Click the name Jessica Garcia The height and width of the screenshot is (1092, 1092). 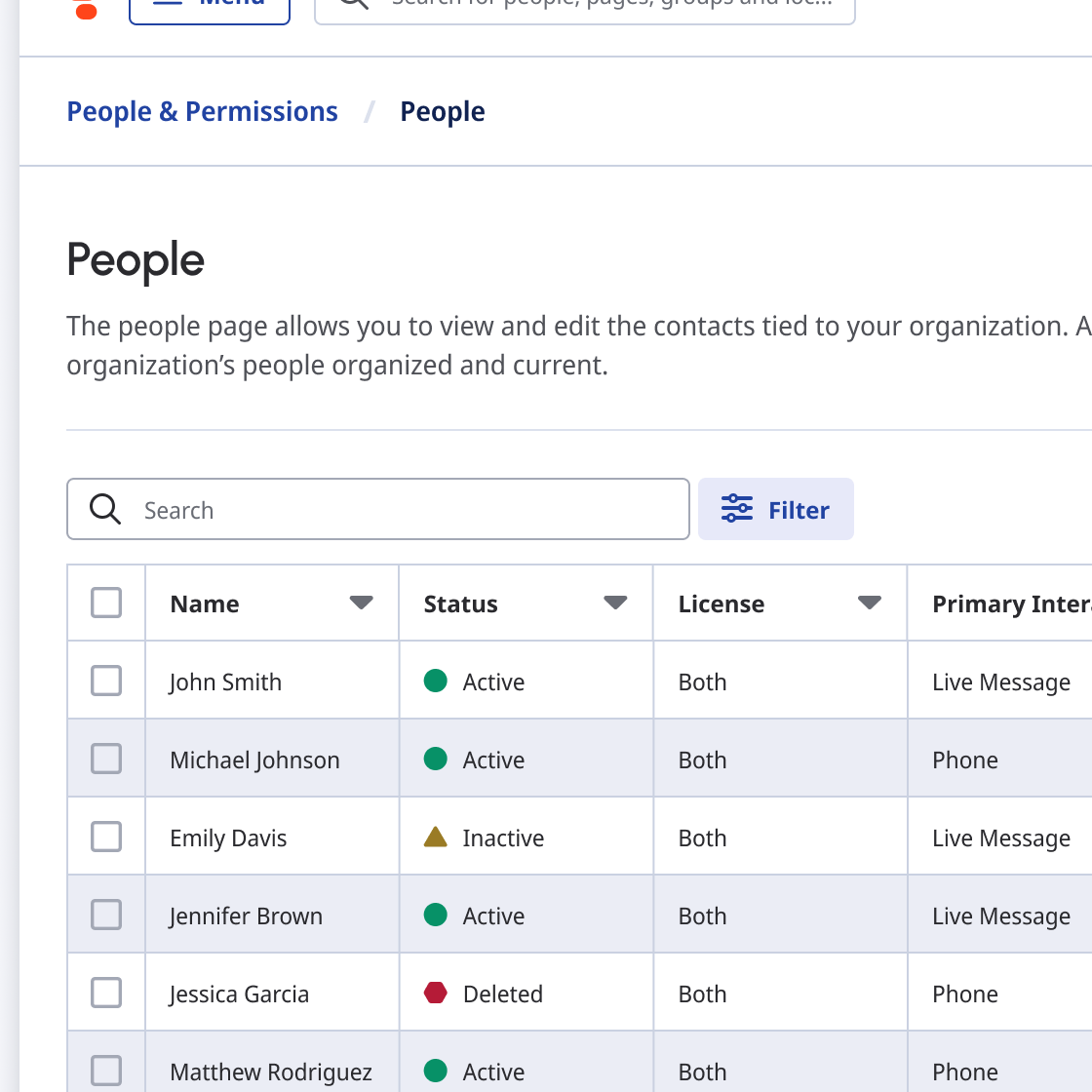tap(239, 994)
